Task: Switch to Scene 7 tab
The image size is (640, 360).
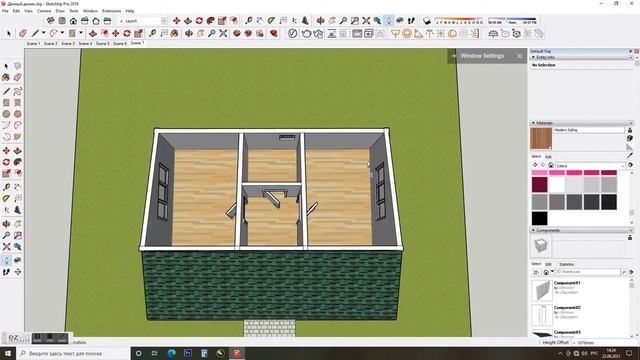Action: [137, 43]
